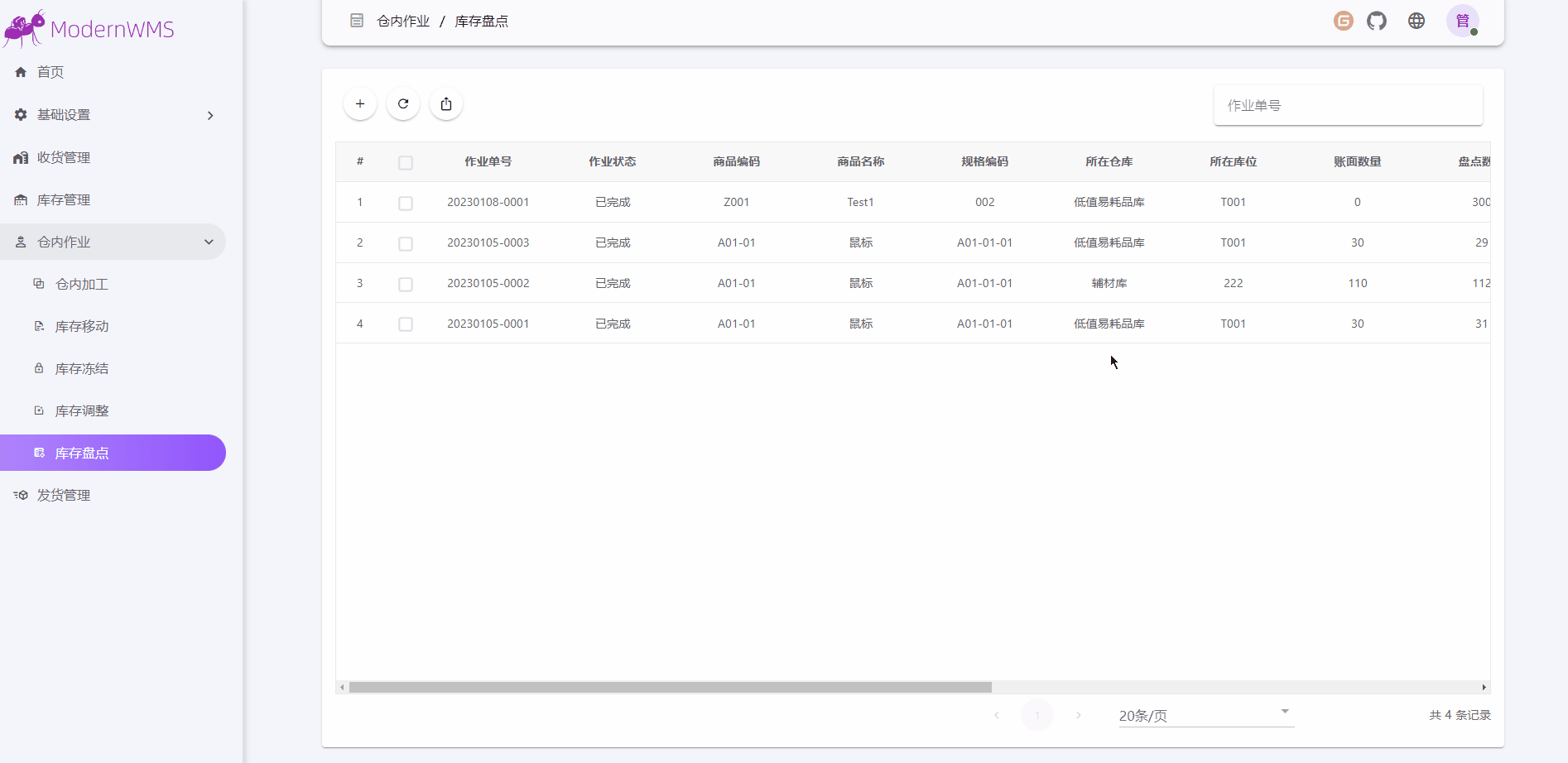
Task: Check the row for order 20230105-0002
Action: coord(406,284)
